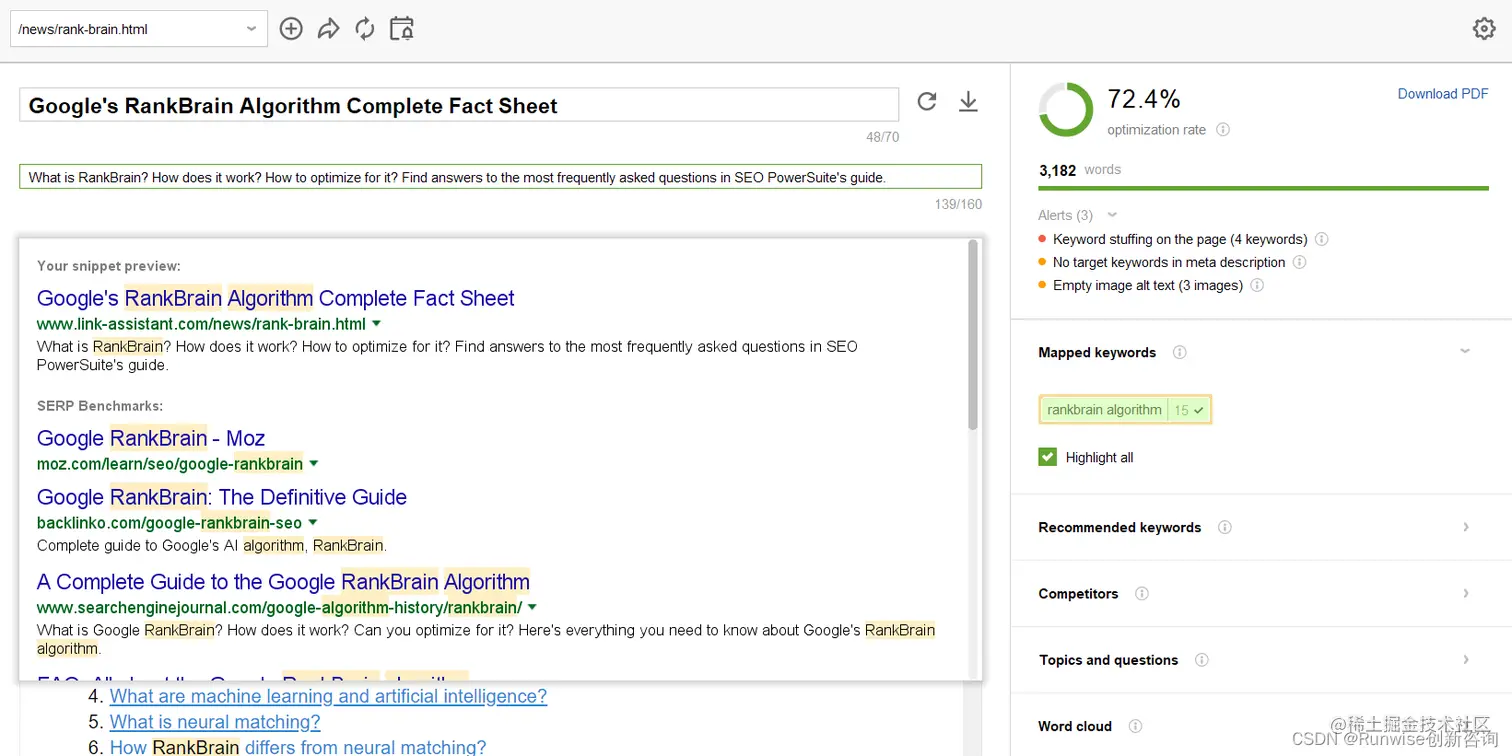
Task: Click the reload icon next to title field
Action: click(927, 101)
